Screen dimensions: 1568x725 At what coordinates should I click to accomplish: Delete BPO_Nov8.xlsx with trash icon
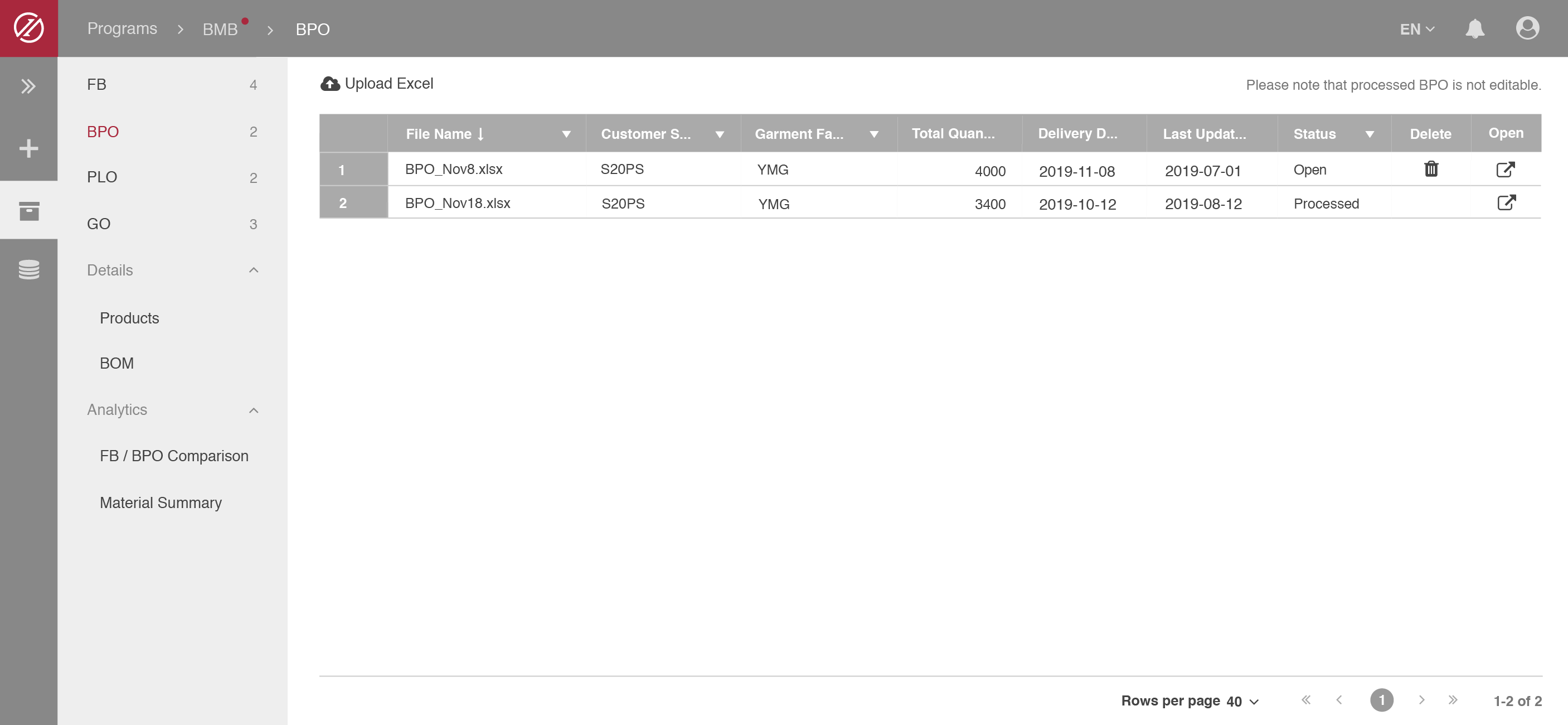1430,169
